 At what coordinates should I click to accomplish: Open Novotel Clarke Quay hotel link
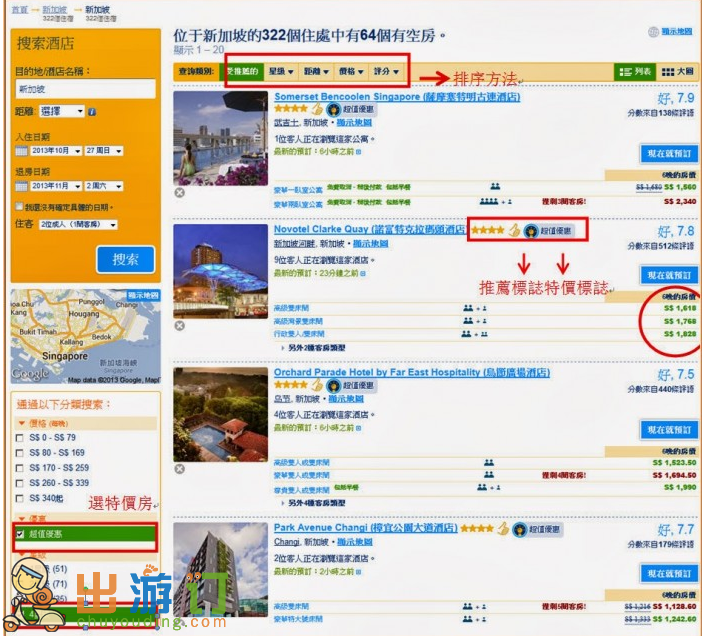[370, 229]
